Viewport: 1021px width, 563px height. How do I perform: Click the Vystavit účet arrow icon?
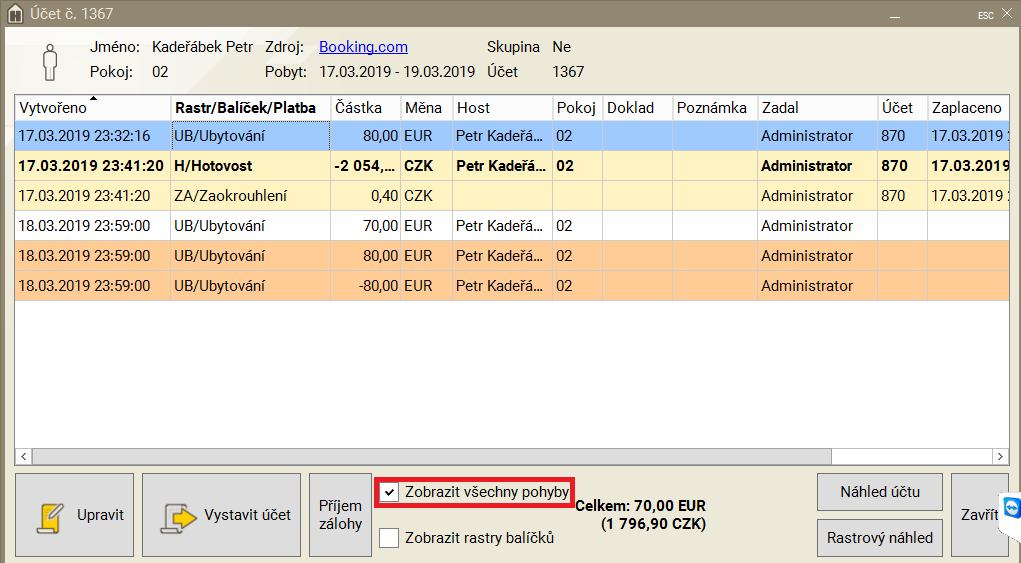[180, 516]
